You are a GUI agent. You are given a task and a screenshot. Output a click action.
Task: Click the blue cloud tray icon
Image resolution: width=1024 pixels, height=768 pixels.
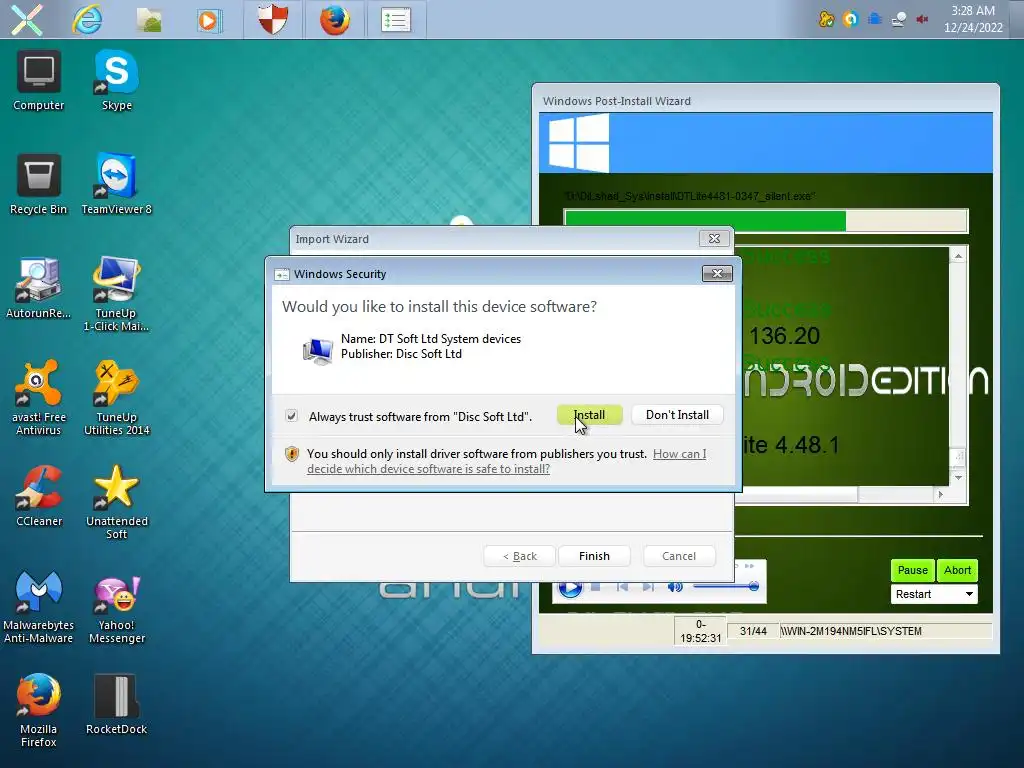(x=874, y=19)
